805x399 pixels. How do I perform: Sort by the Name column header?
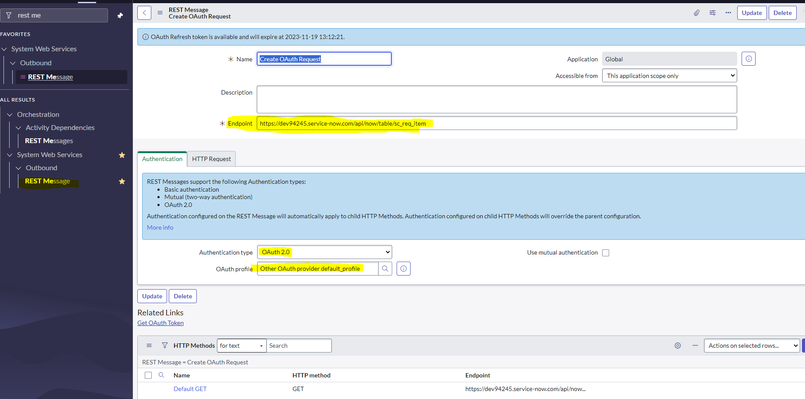(x=182, y=375)
